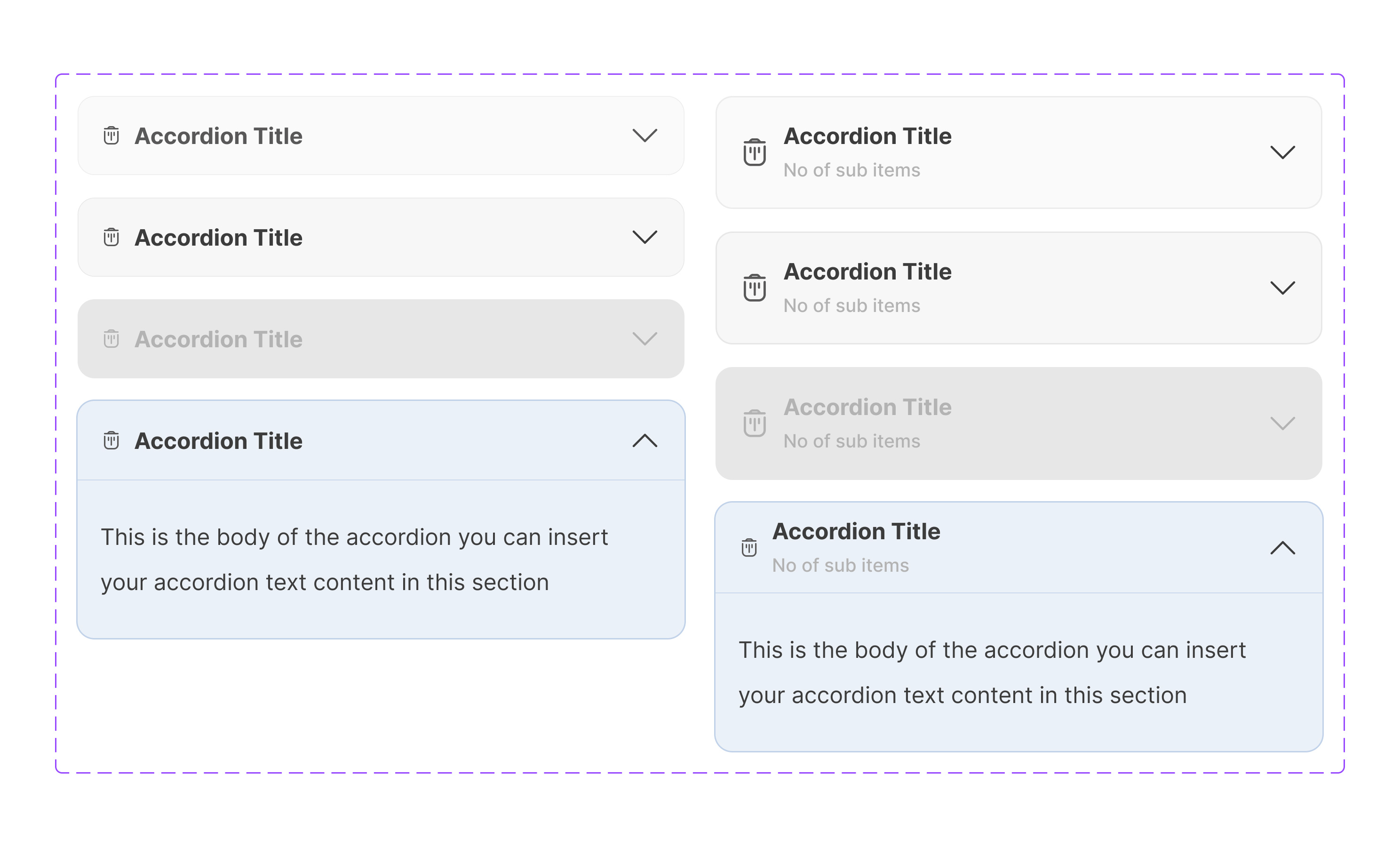
Task: Click the Accordion Title text in the open left panel
Action: (x=219, y=440)
